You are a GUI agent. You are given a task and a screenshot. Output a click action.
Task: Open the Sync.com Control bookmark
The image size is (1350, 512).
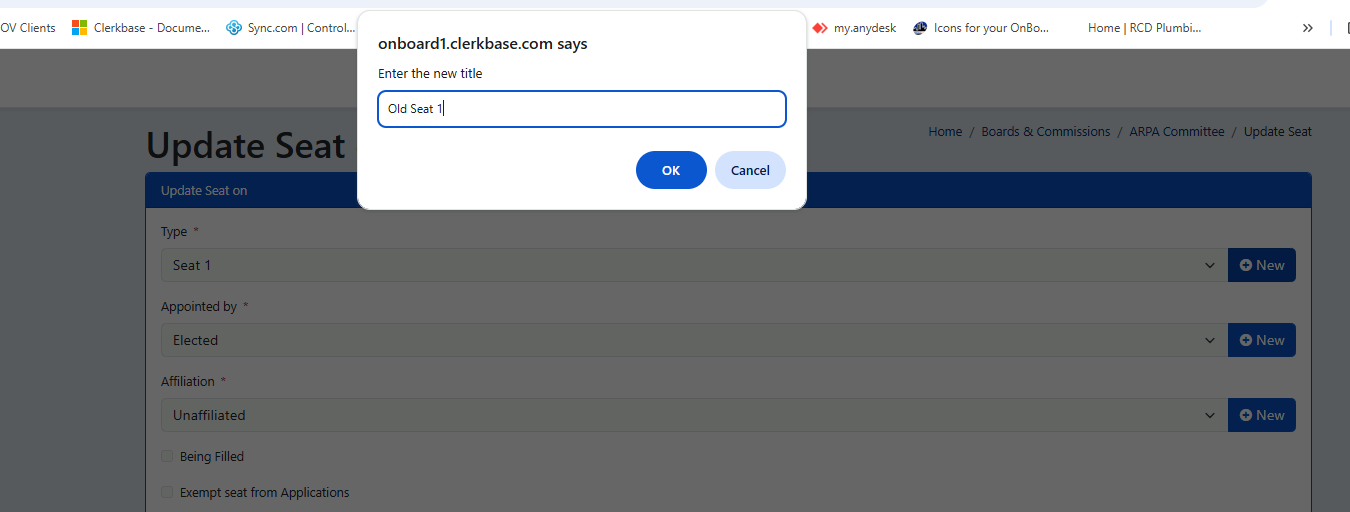tap(290, 28)
